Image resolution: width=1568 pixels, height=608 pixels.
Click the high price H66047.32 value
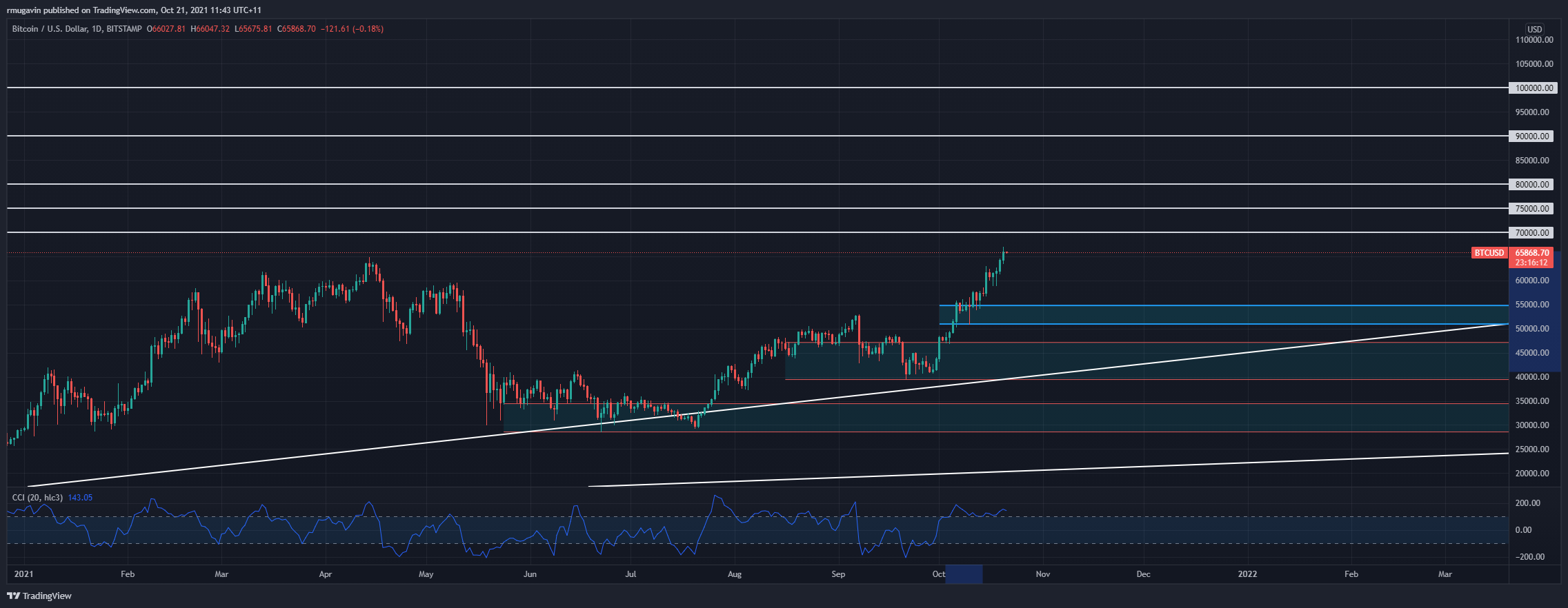[x=210, y=29]
